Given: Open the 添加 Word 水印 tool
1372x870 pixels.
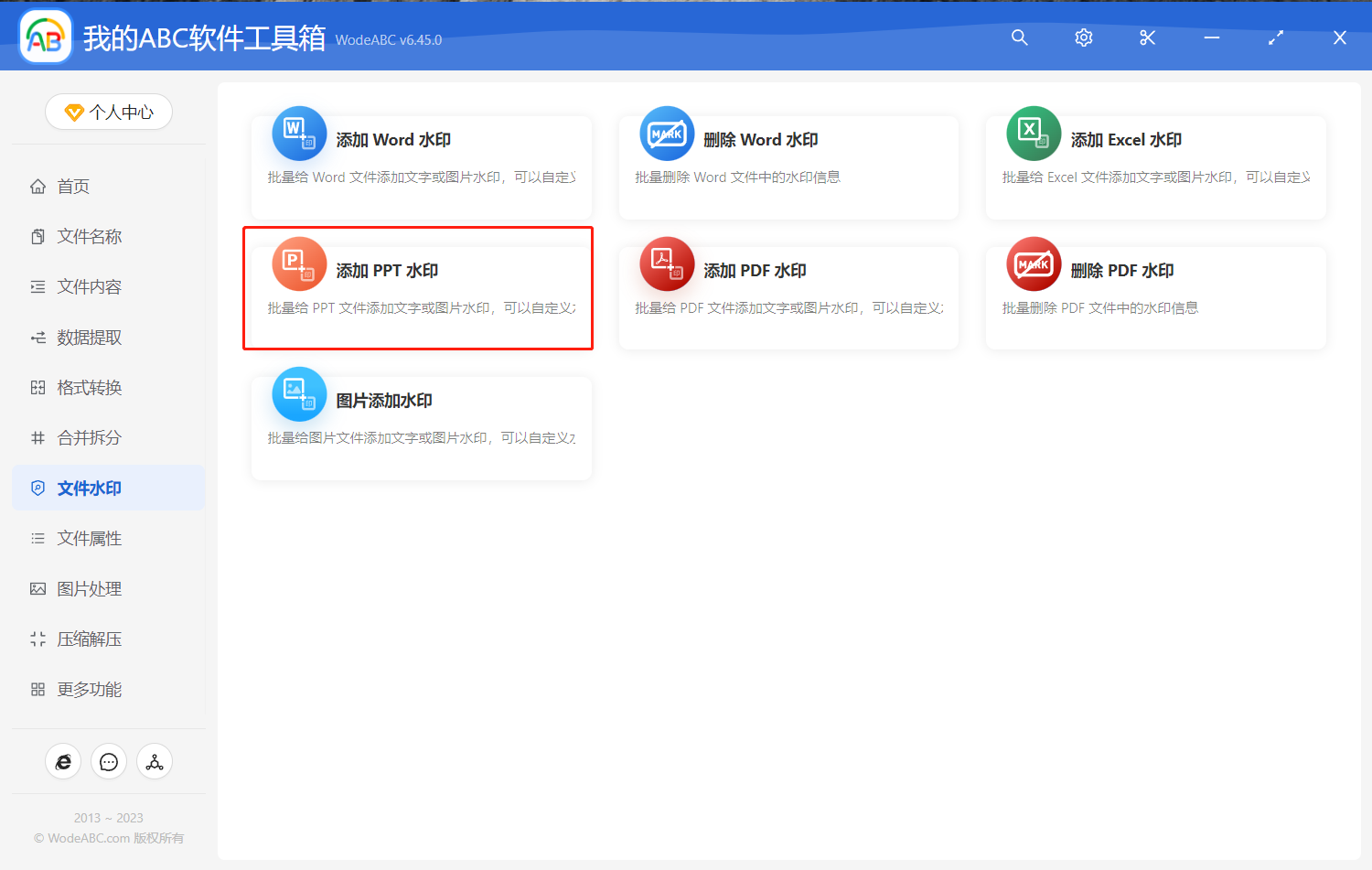Looking at the screenshot, I should [x=421, y=167].
